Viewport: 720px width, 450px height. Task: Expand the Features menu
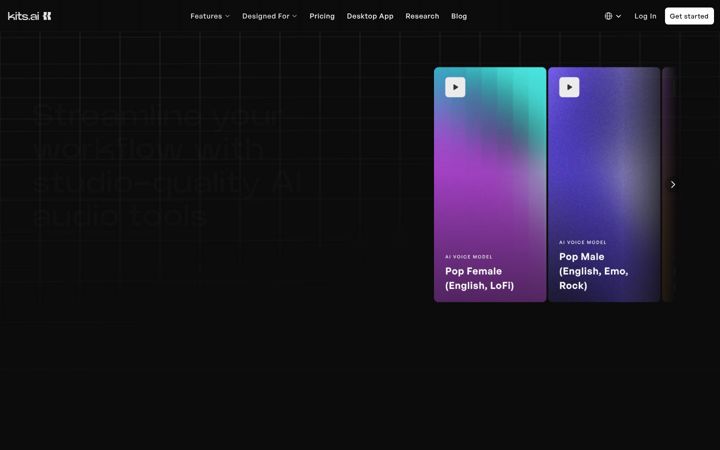click(x=210, y=16)
